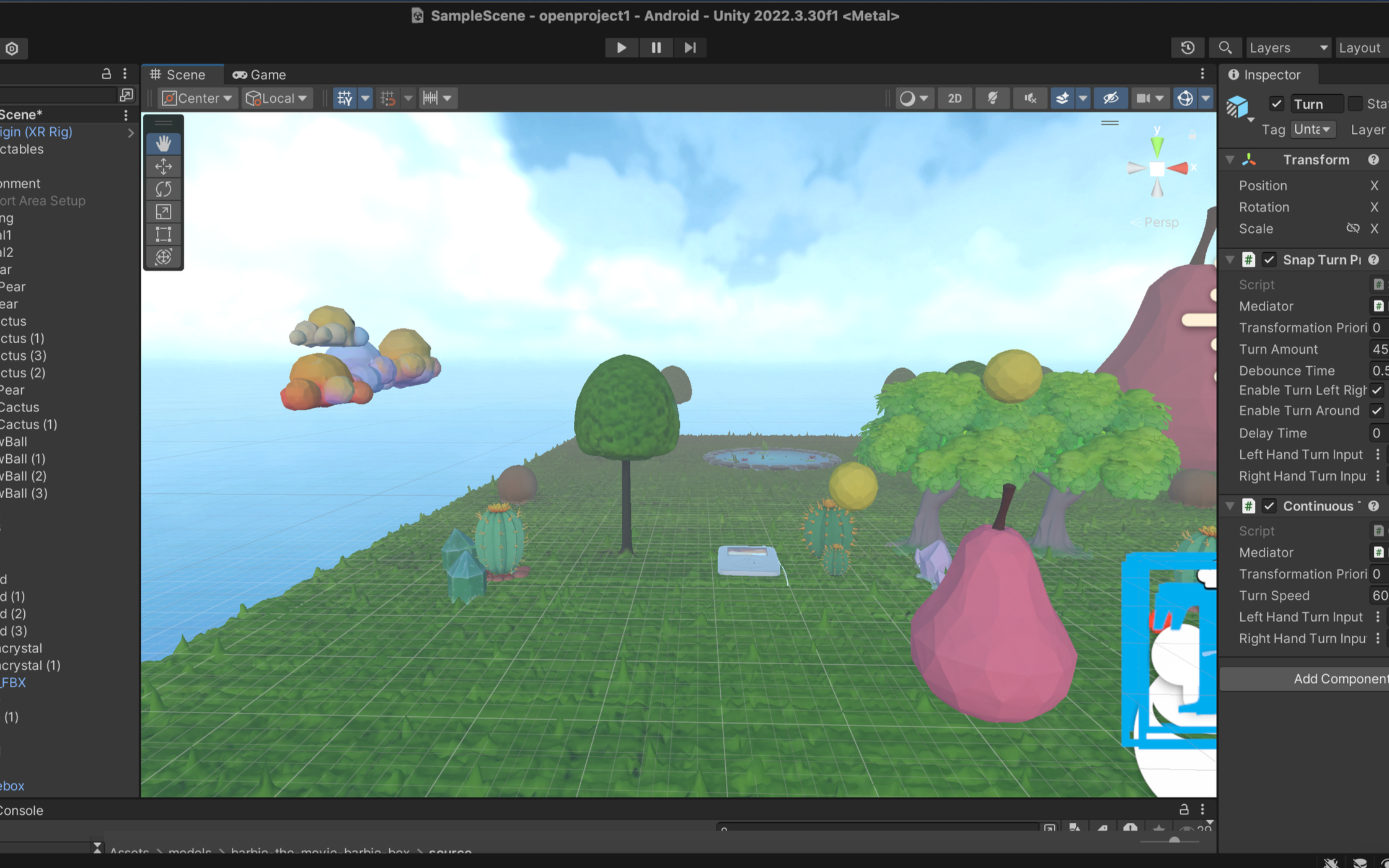
Task: Select Cactus (1) in hierarchy
Action: tap(29, 424)
